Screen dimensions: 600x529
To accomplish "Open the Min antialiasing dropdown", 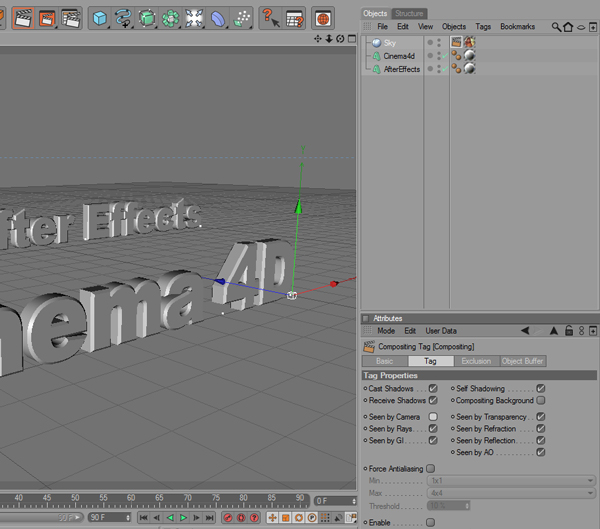I will coord(511,480).
